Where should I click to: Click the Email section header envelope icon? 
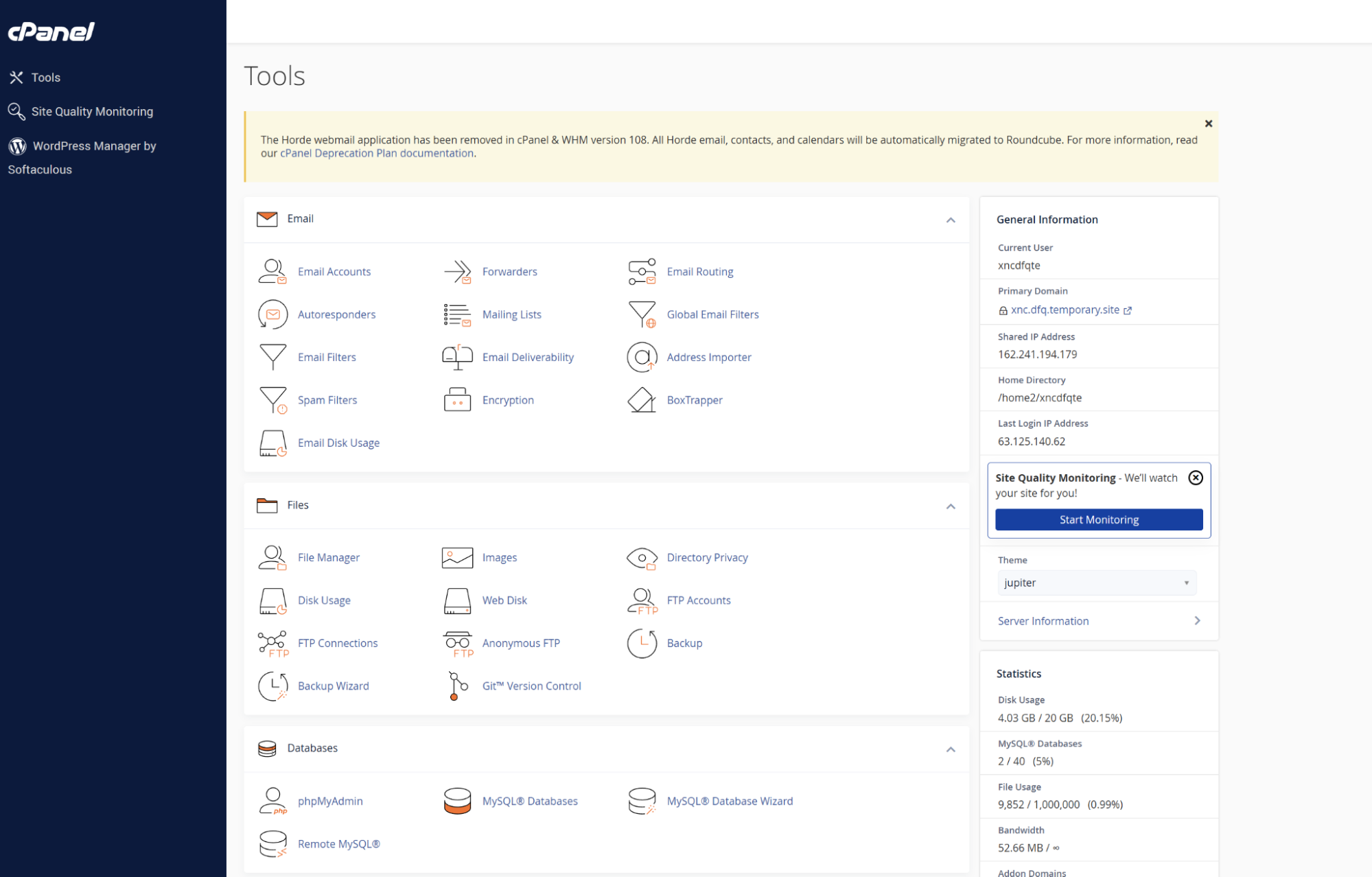point(267,219)
